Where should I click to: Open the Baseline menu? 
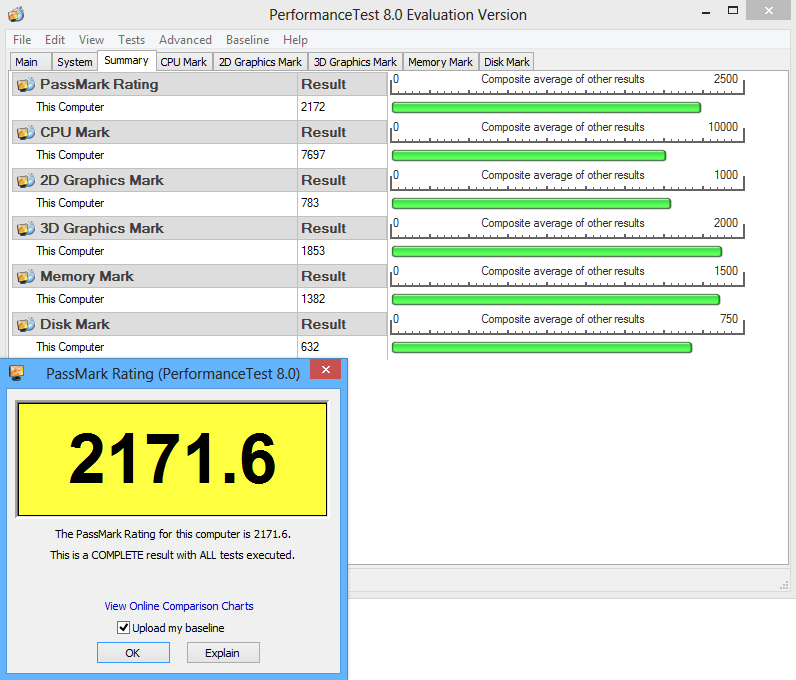click(248, 40)
